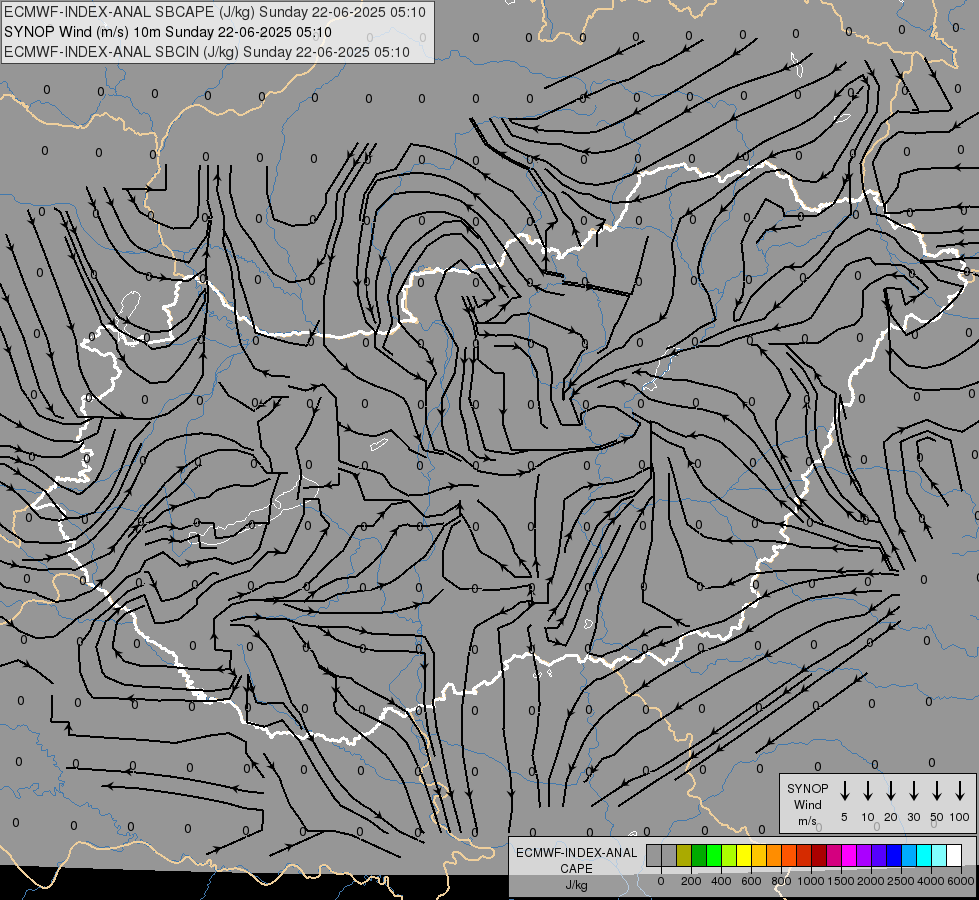Select the olive CAPE color swatch
The image size is (979, 900).
tap(684, 856)
